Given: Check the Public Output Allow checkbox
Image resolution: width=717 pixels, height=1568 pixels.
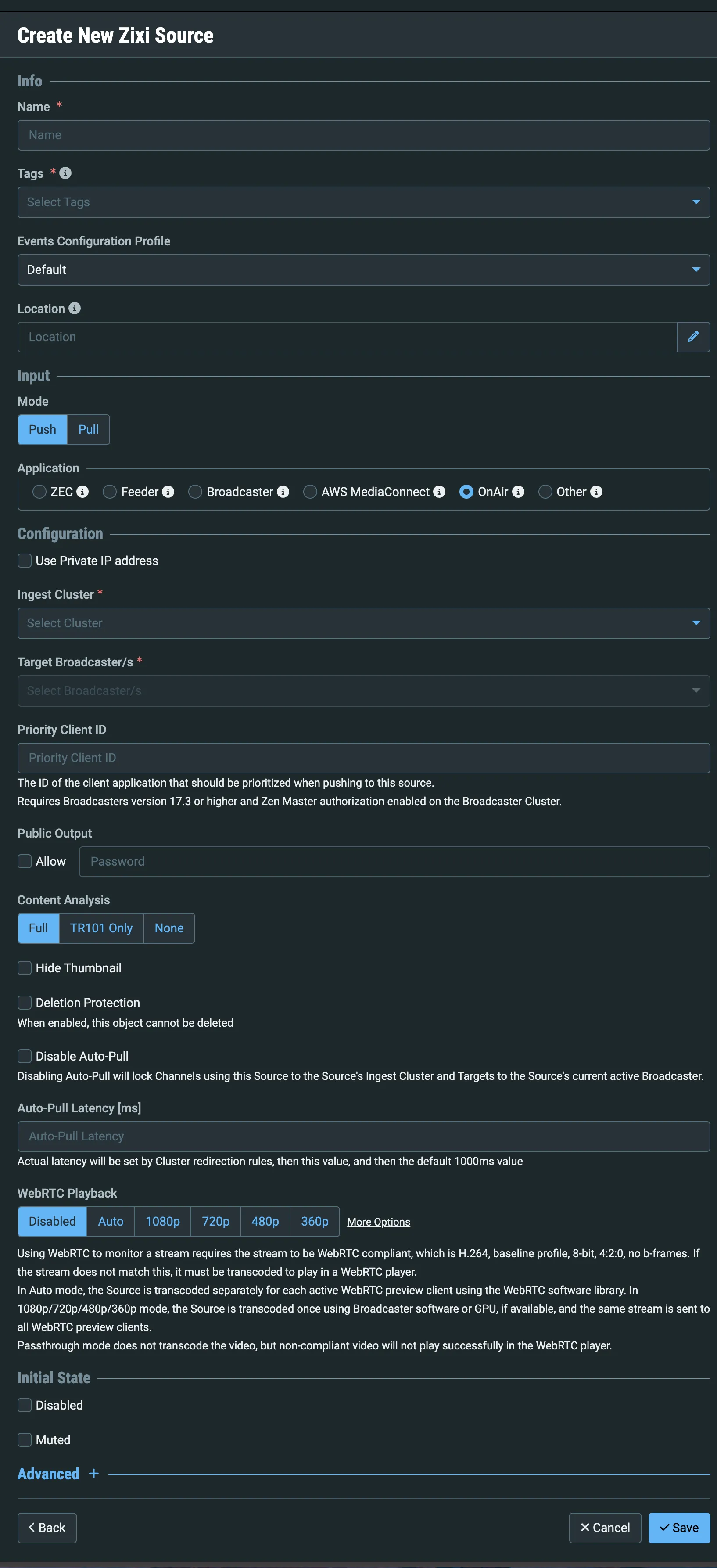Looking at the screenshot, I should (x=24, y=861).
